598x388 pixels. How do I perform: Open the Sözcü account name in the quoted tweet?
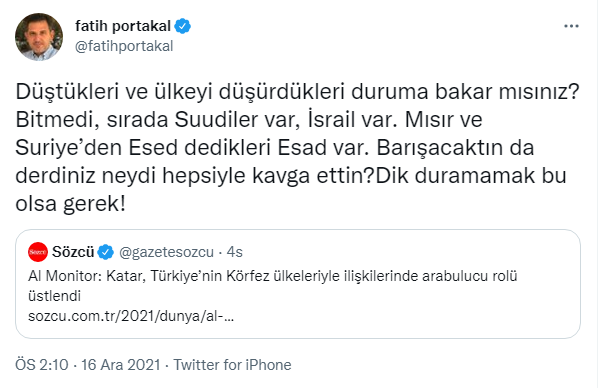73,252
